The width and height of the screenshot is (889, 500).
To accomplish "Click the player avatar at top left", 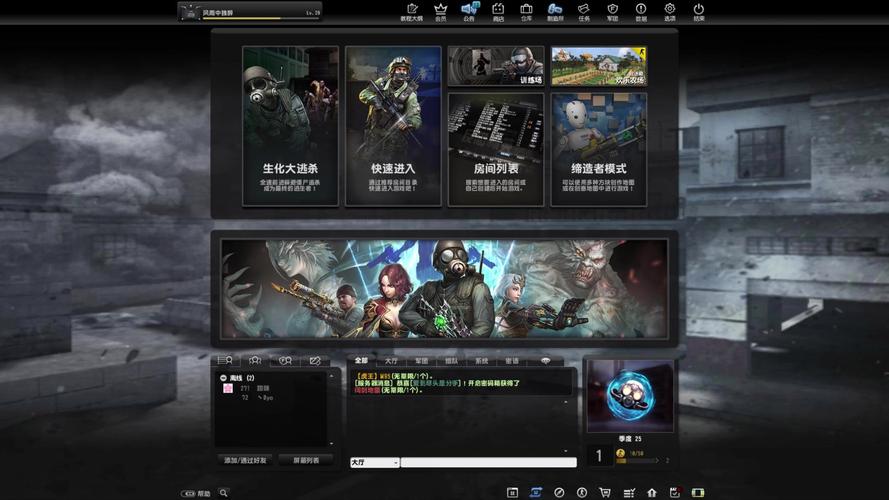I will [x=190, y=12].
